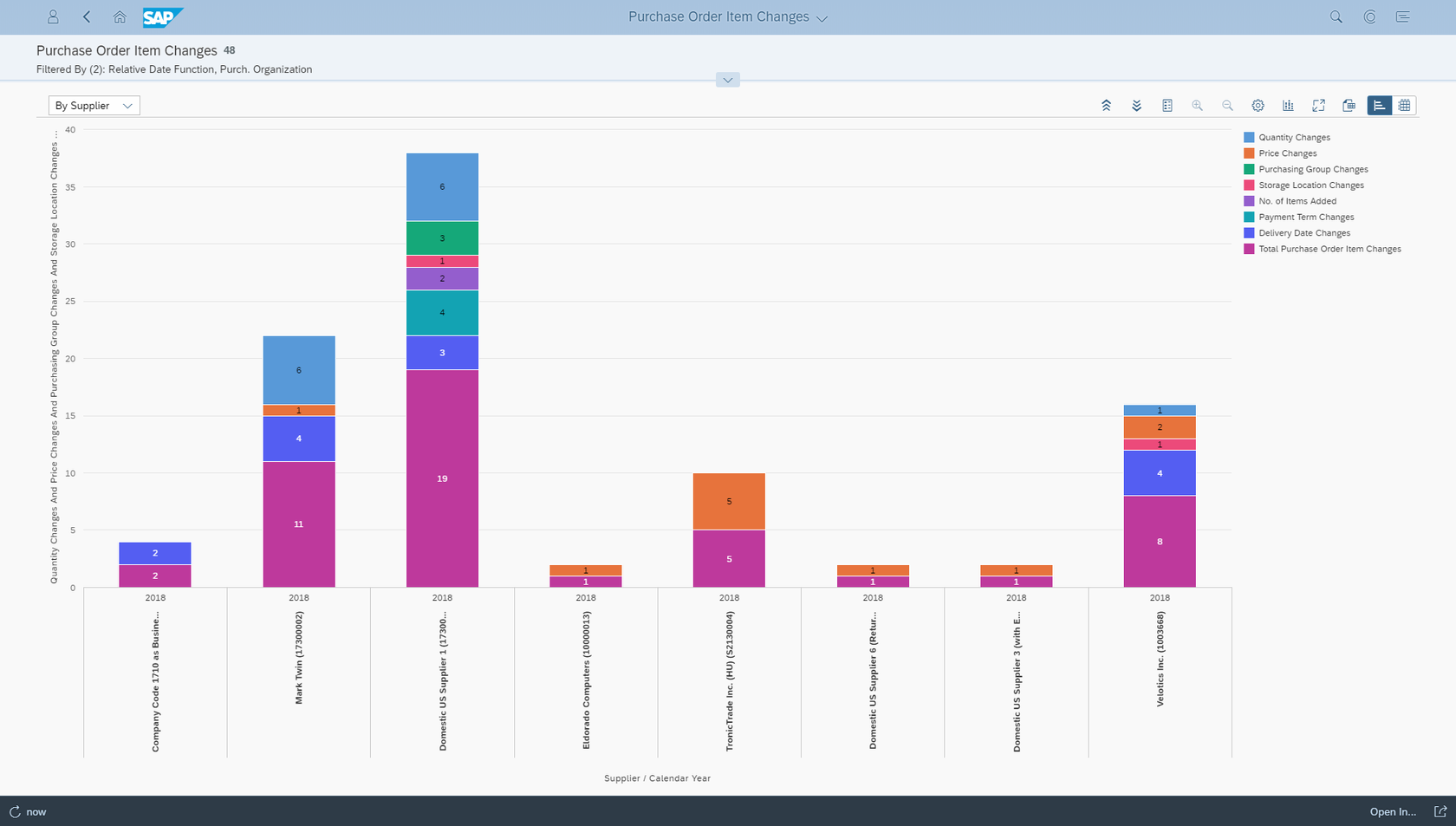Go back using the back arrow
The height and width of the screenshot is (826, 1456).
click(x=87, y=16)
